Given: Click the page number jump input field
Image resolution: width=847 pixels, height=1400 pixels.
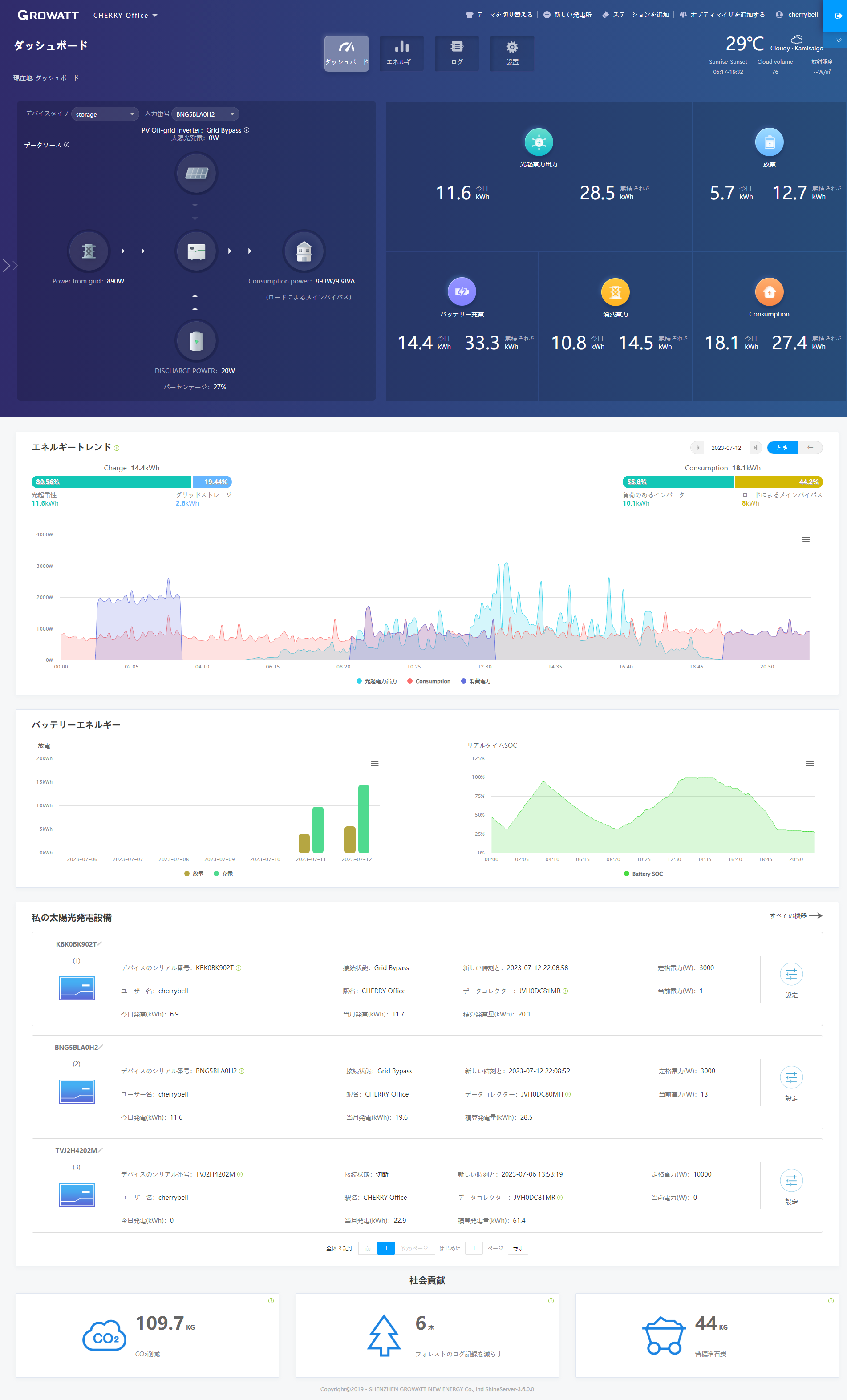Looking at the screenshot, I should point(474,1248).
